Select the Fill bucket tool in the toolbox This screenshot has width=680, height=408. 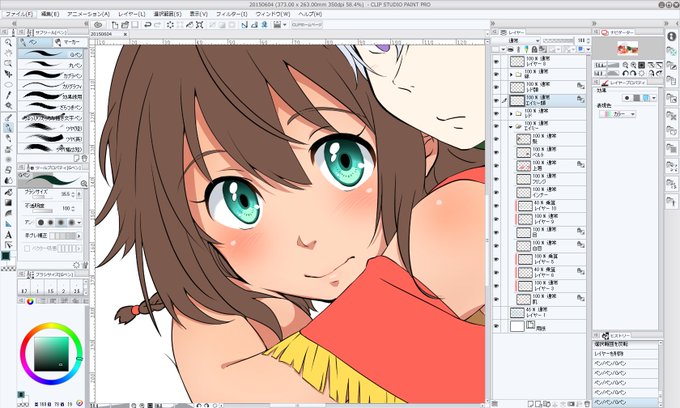point(8,192)
